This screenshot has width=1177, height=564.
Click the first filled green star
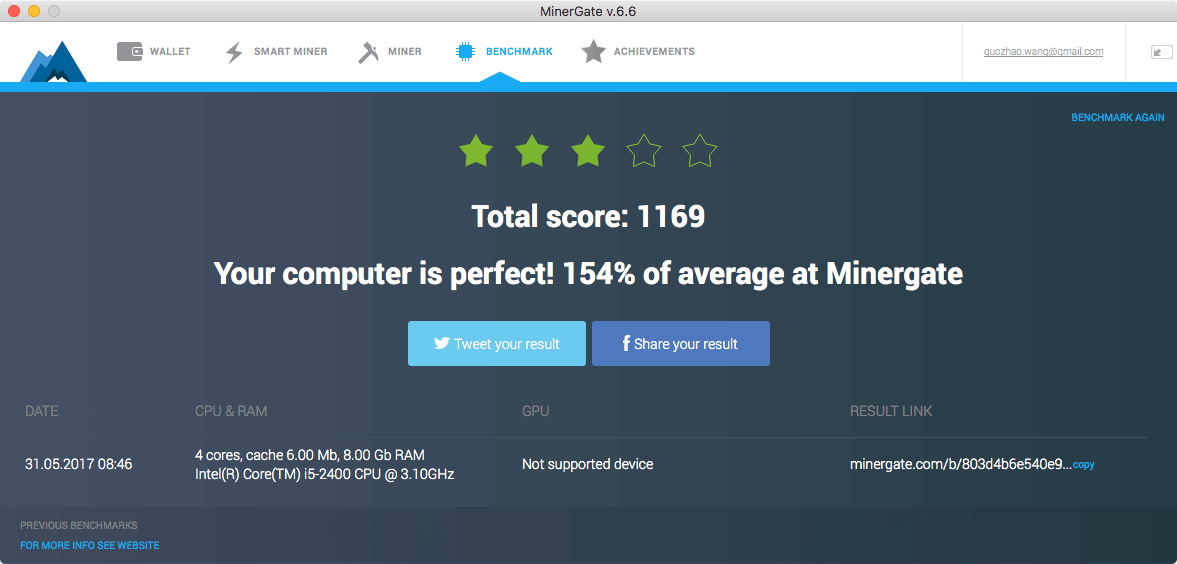pyautogui.click(x=476, y=151)
